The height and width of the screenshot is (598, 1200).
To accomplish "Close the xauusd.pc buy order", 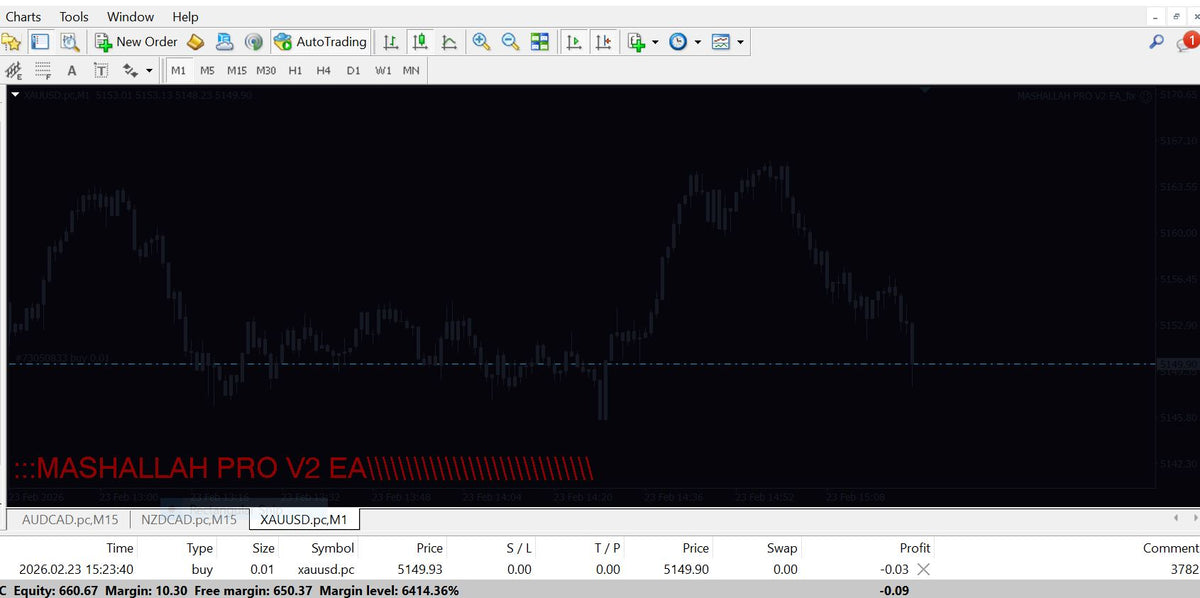I will (923, 569).
